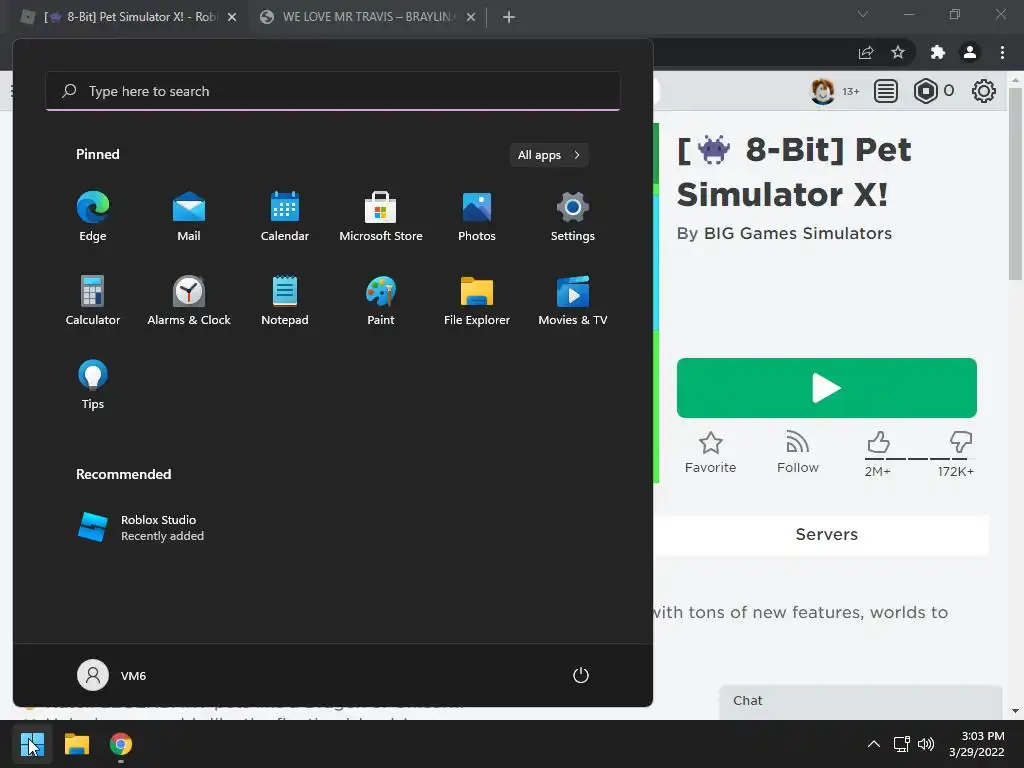
Task: Open File Explorer from pinned apps
Action: (x=477, y=300)
